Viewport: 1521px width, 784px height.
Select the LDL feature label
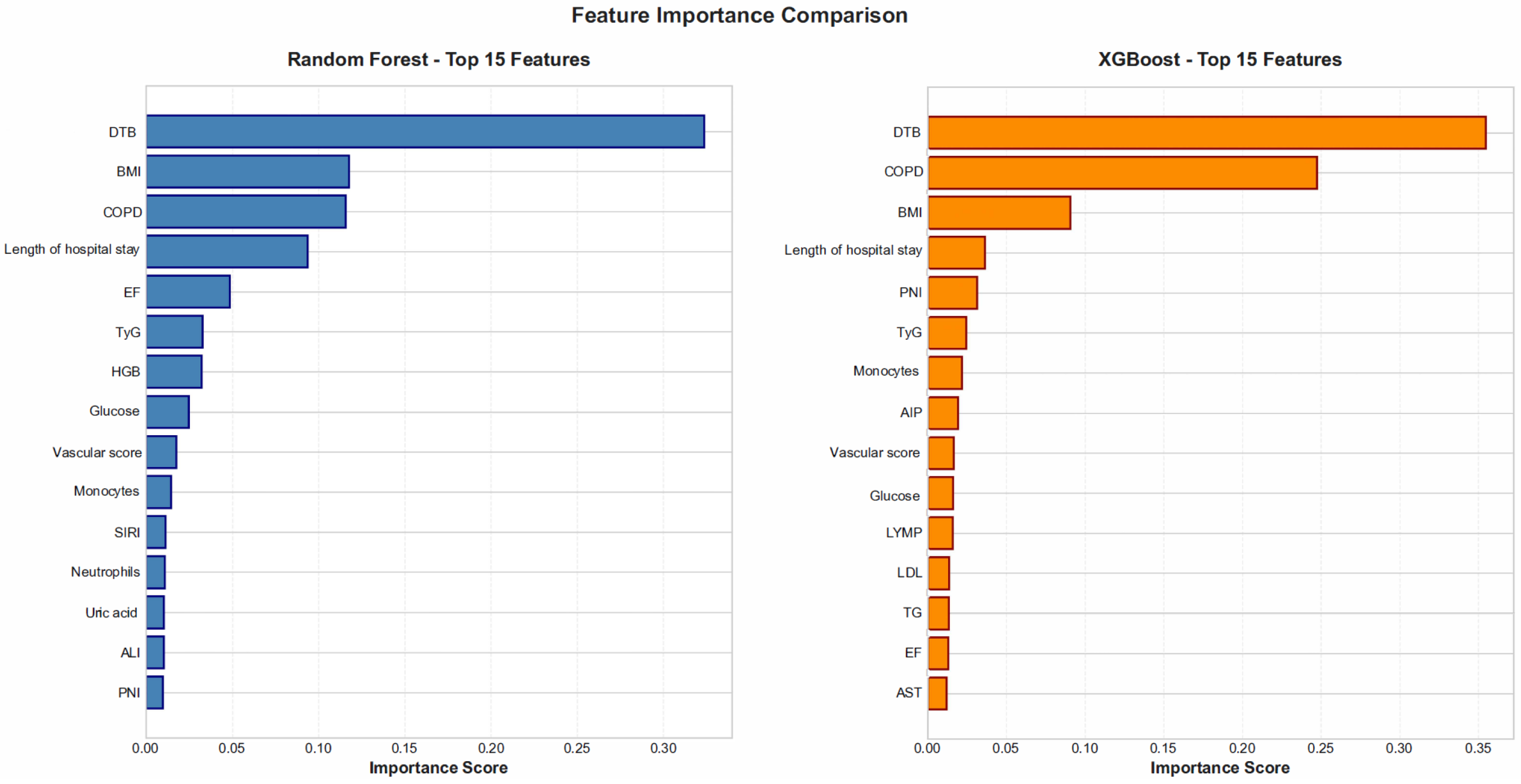[910, 572]
